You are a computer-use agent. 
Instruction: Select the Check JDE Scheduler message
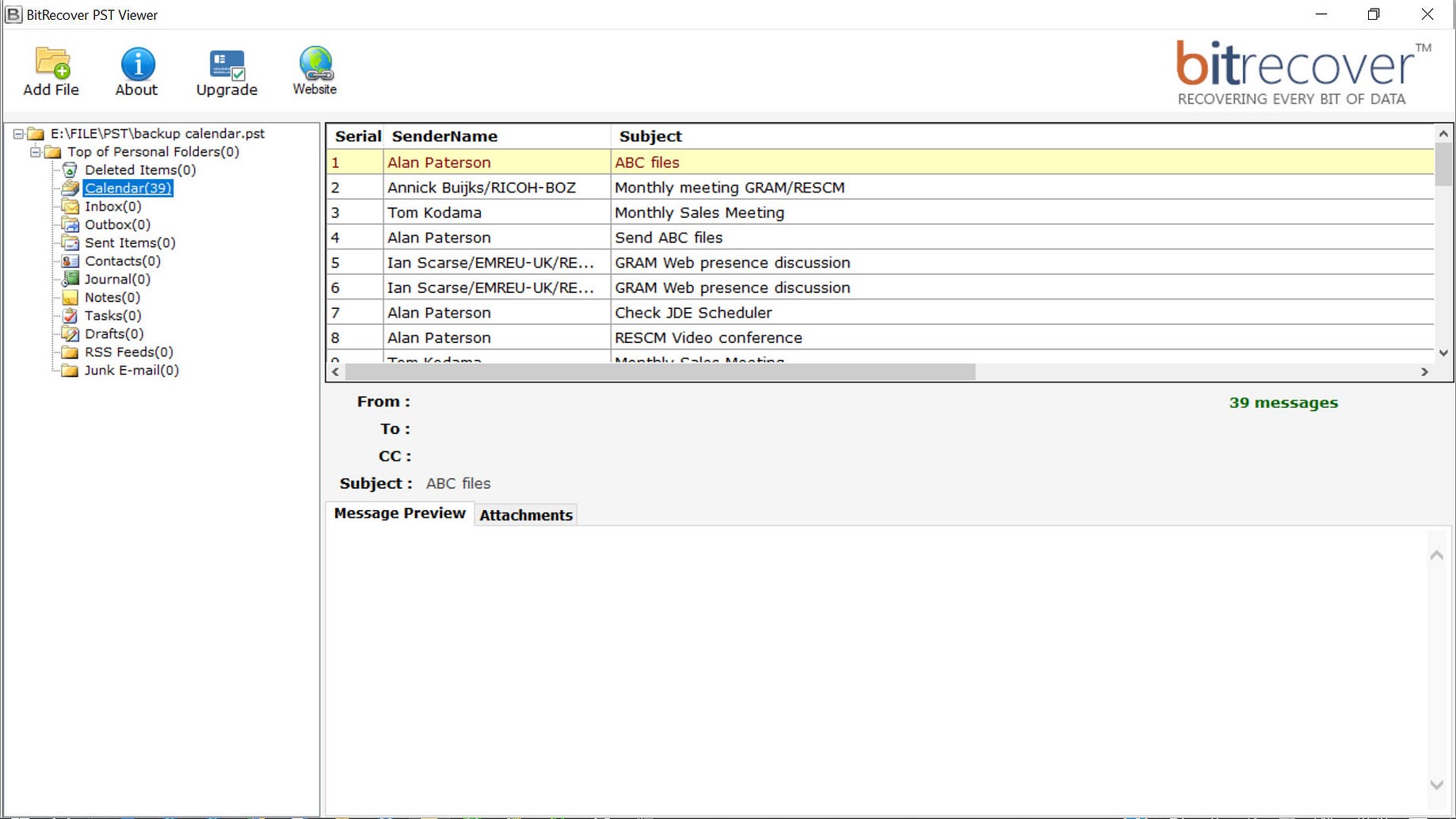880,313
